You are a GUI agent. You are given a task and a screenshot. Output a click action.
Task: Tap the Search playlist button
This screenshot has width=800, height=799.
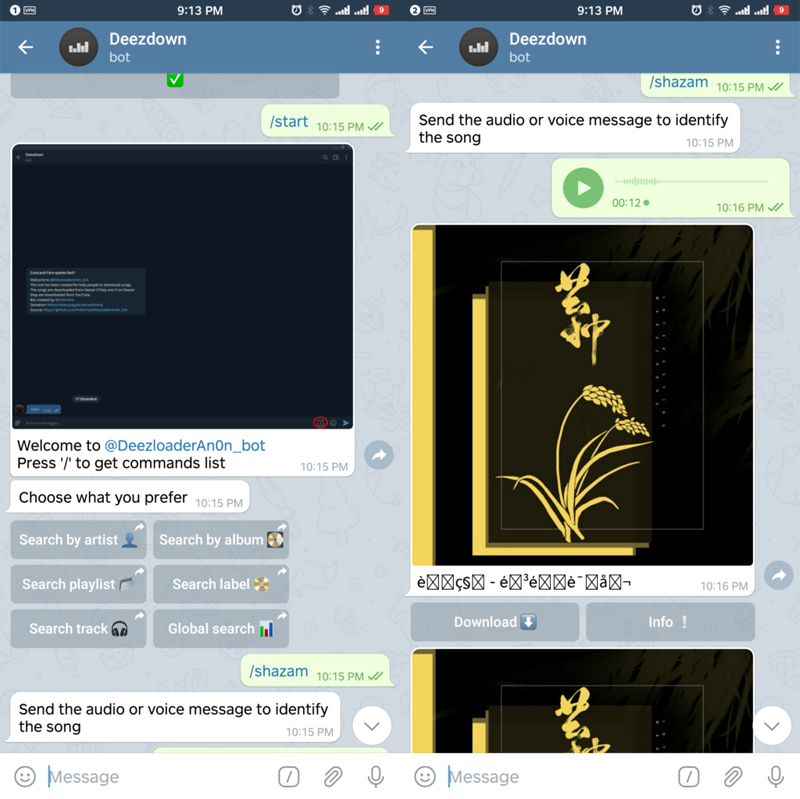pyautogui.click(x=78, y=584)
